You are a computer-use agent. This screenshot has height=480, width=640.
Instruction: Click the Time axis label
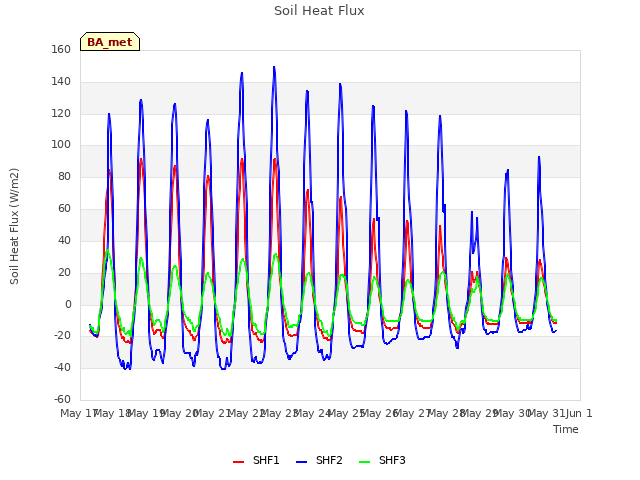click(566, 429)
